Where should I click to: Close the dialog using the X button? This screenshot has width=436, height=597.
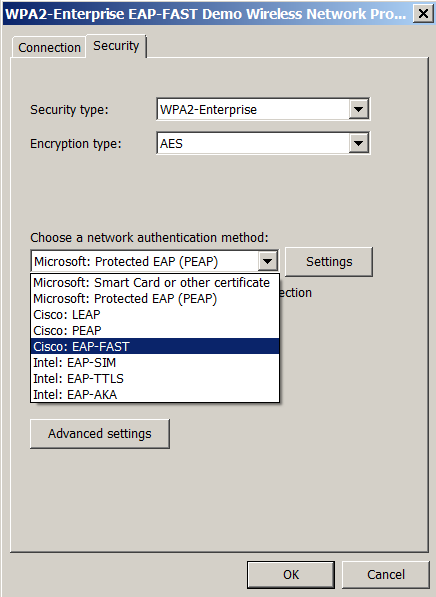pos(423,14)
